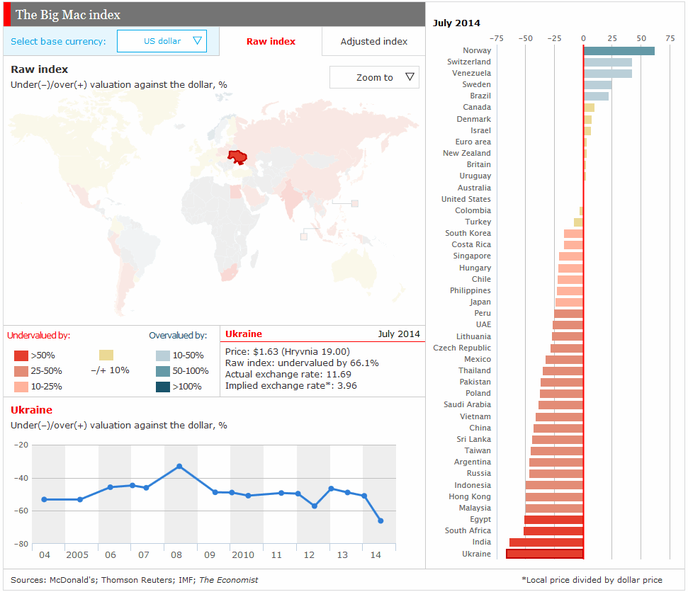Image resolution: width=688 pixels, height=592 pixels.
Task: Click the 25-50% undervalued swatch
Action: (21, 371)
